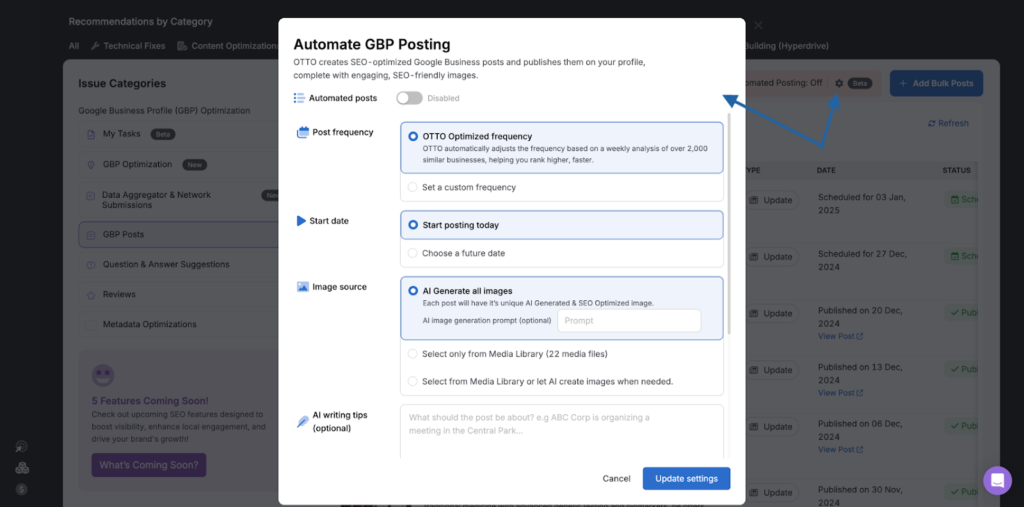Open View Post link for 13 Dec post
The height and width of the screenshot is (507, 1024).
pyautogui.click(x=840, y=393)
